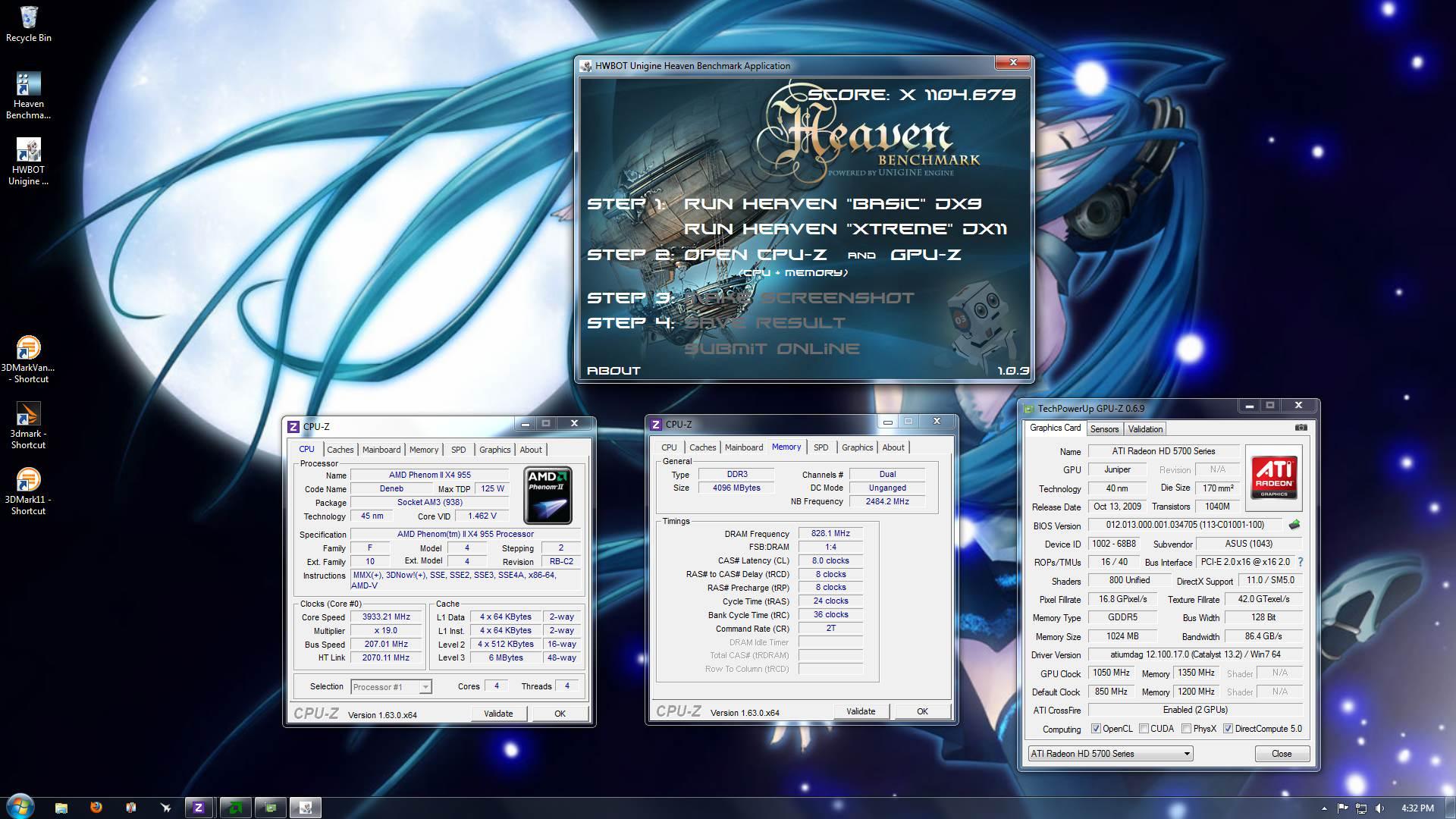
Task: Launch the 3DMarkVantage desktop shortcut
Action: 28,359
